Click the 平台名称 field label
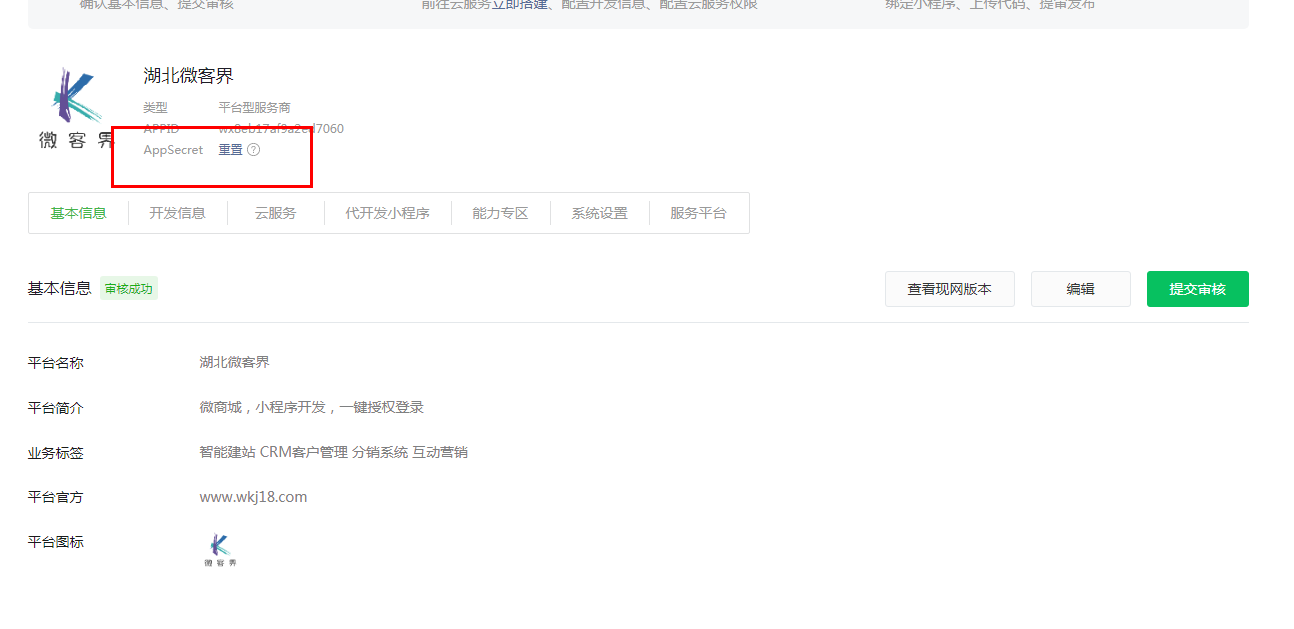This screenshot has height=629, width=1294. (x=56, y=363)
